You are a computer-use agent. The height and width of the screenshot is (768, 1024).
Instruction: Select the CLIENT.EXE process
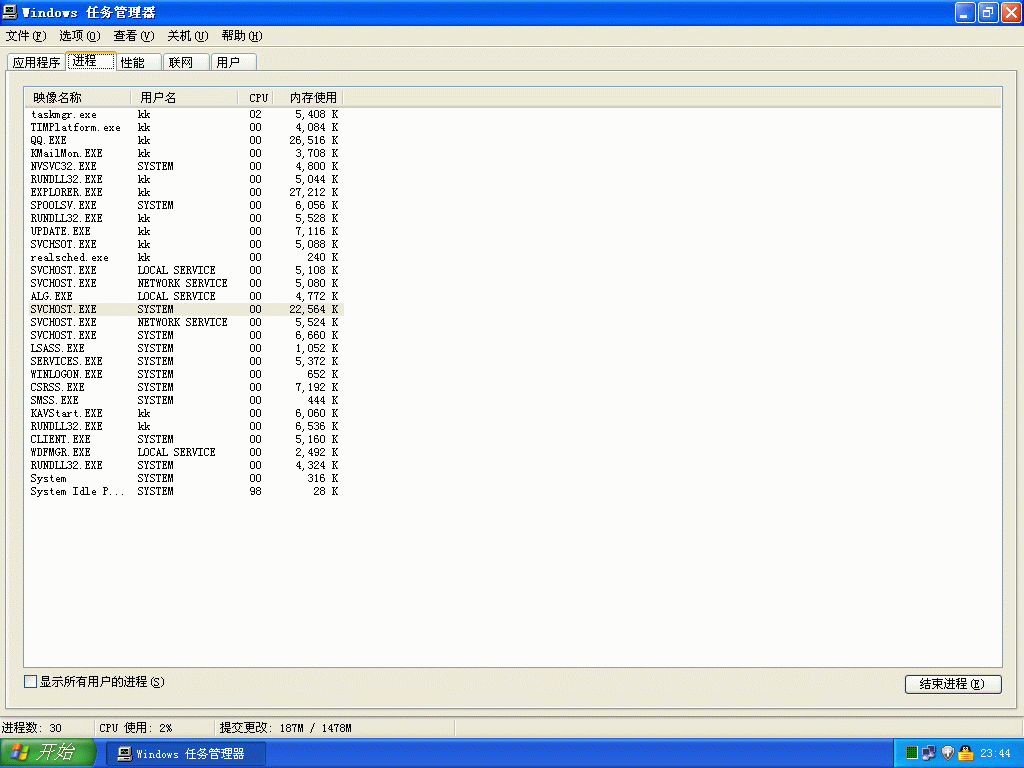click(x=184, y=440)
